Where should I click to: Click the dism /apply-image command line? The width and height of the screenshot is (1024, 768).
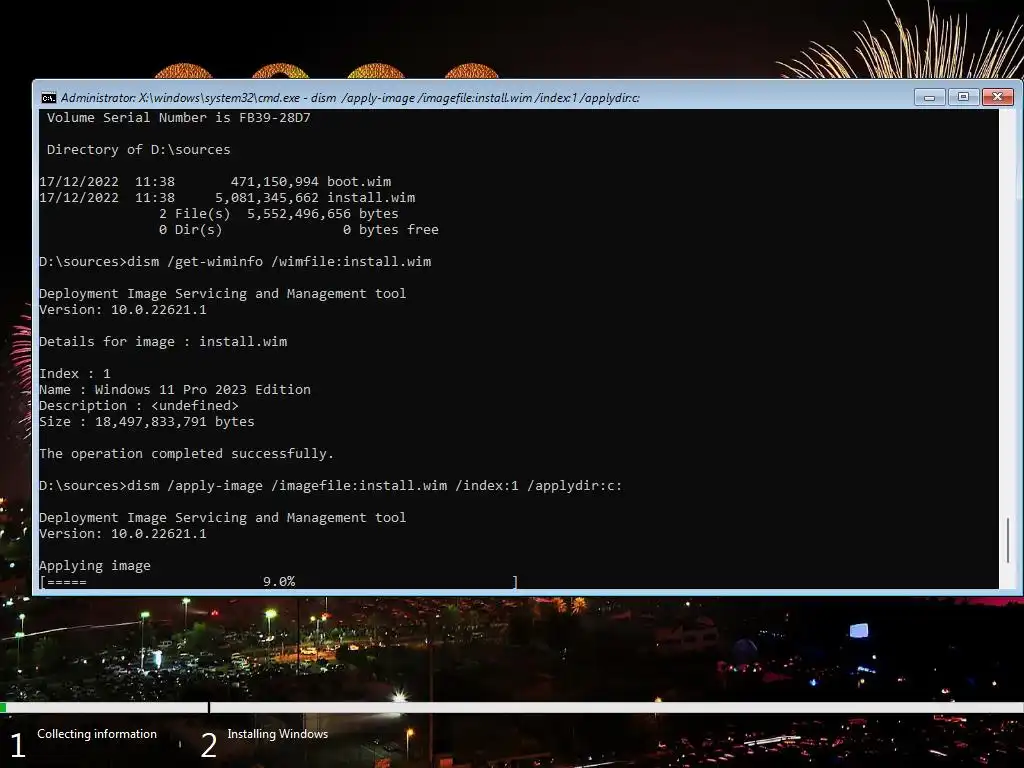click(x=330, y=485)
